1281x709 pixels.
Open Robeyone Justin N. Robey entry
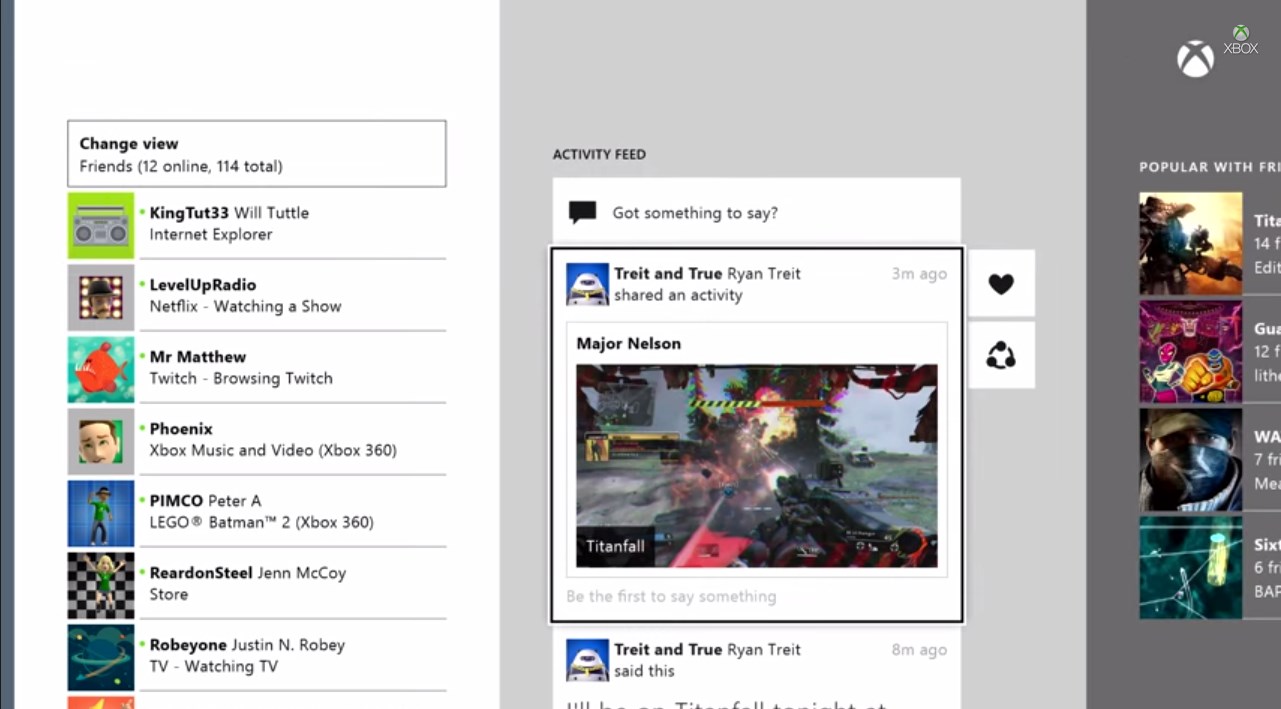tap(257, 657)
